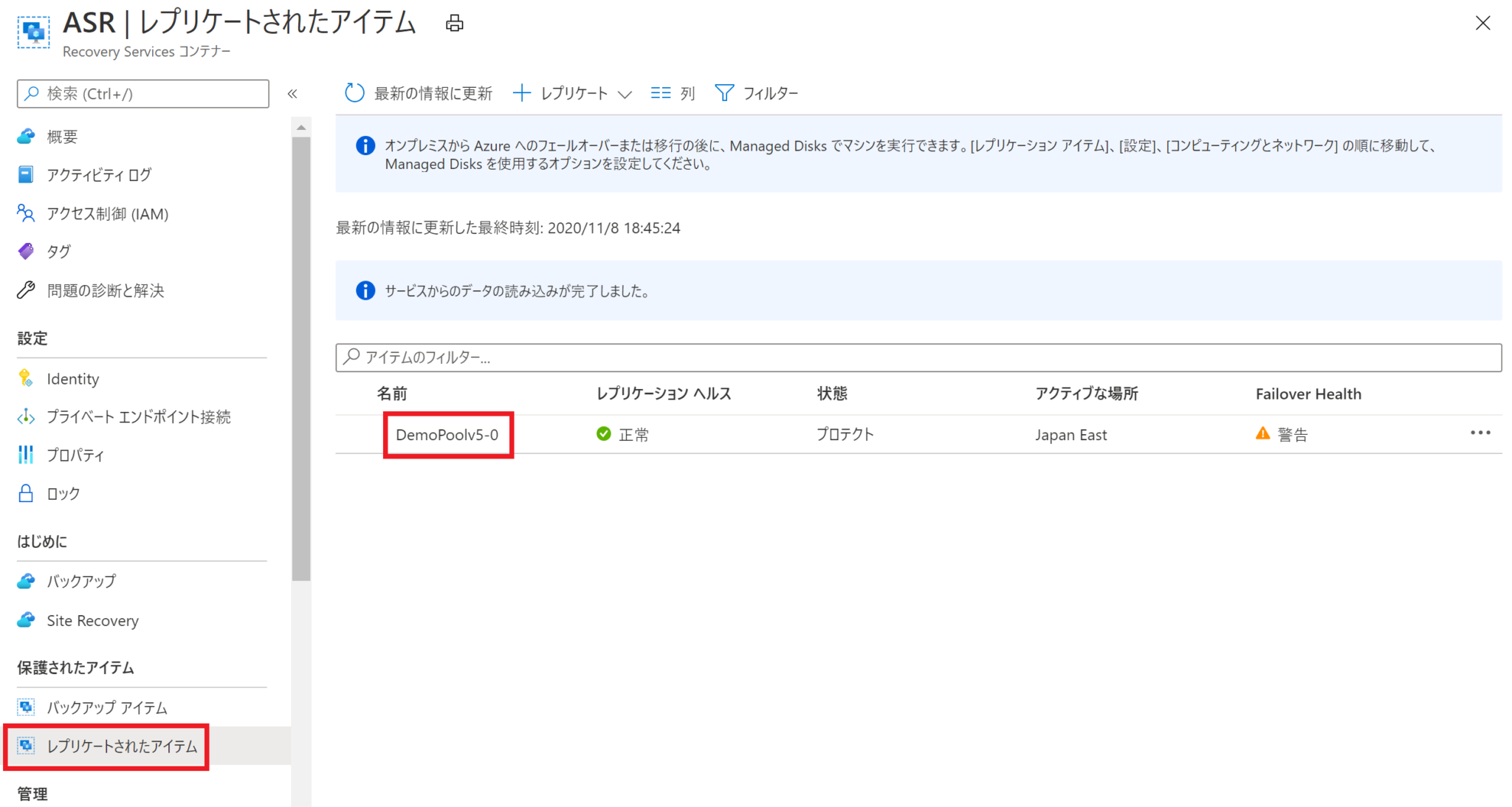The image size is (1512, 807).
Task: Click the green check health icon
Action: coord(604,433)
